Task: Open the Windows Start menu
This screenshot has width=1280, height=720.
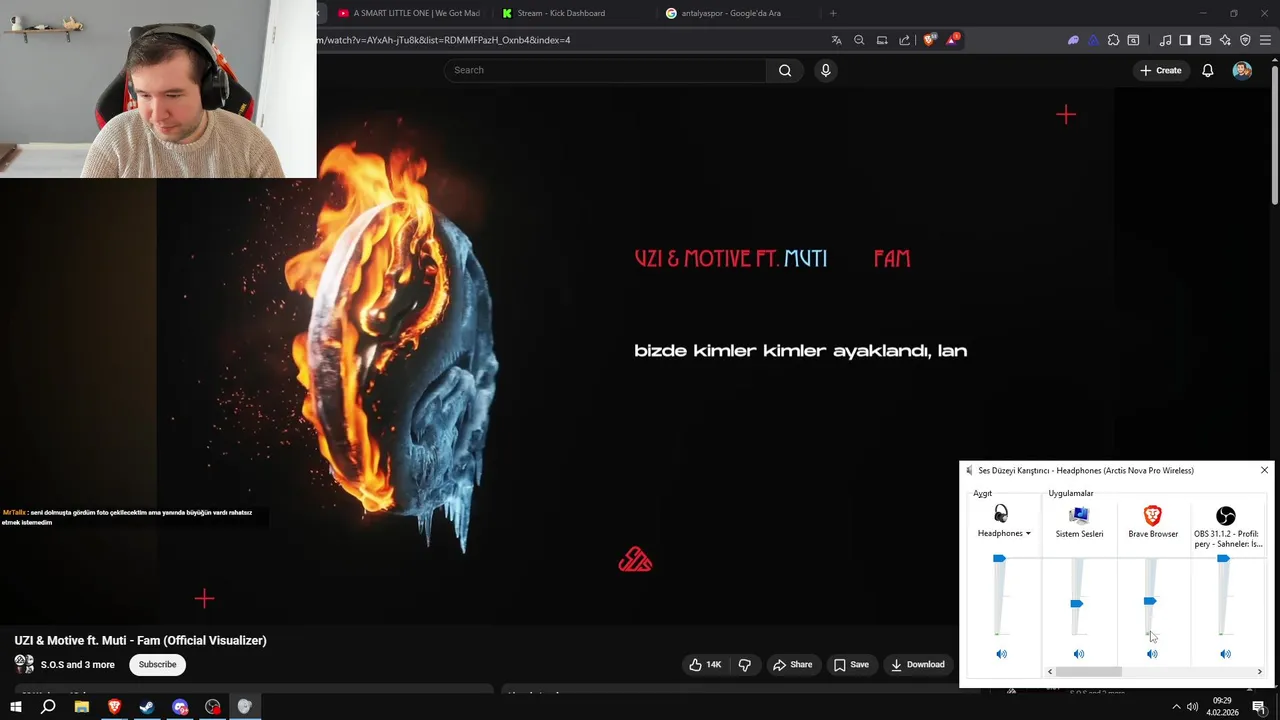Action: (x=15, y=707)
